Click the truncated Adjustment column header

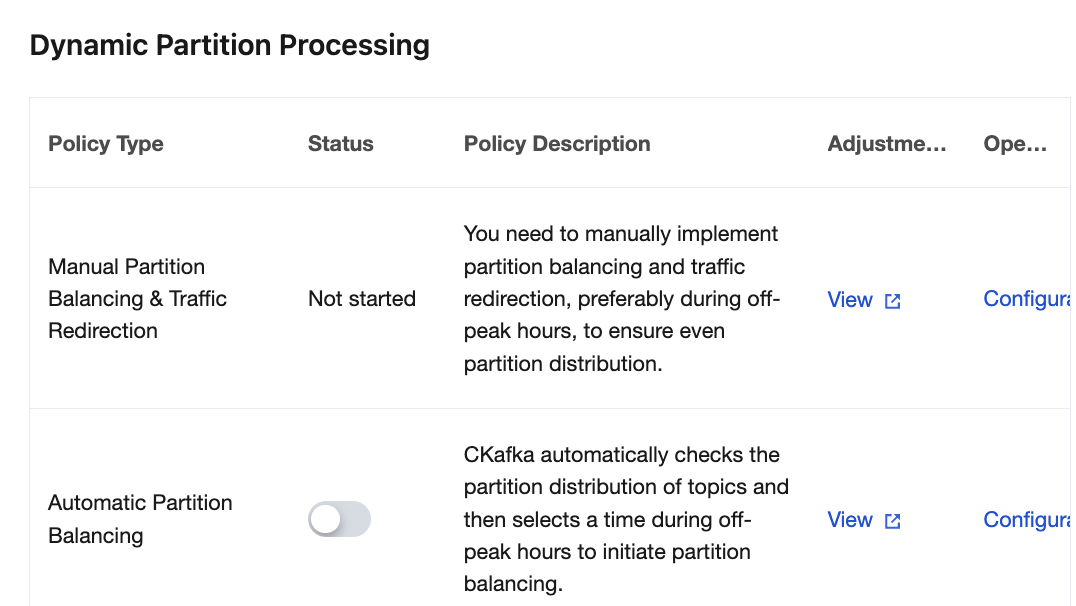click(x=886, y=144)
